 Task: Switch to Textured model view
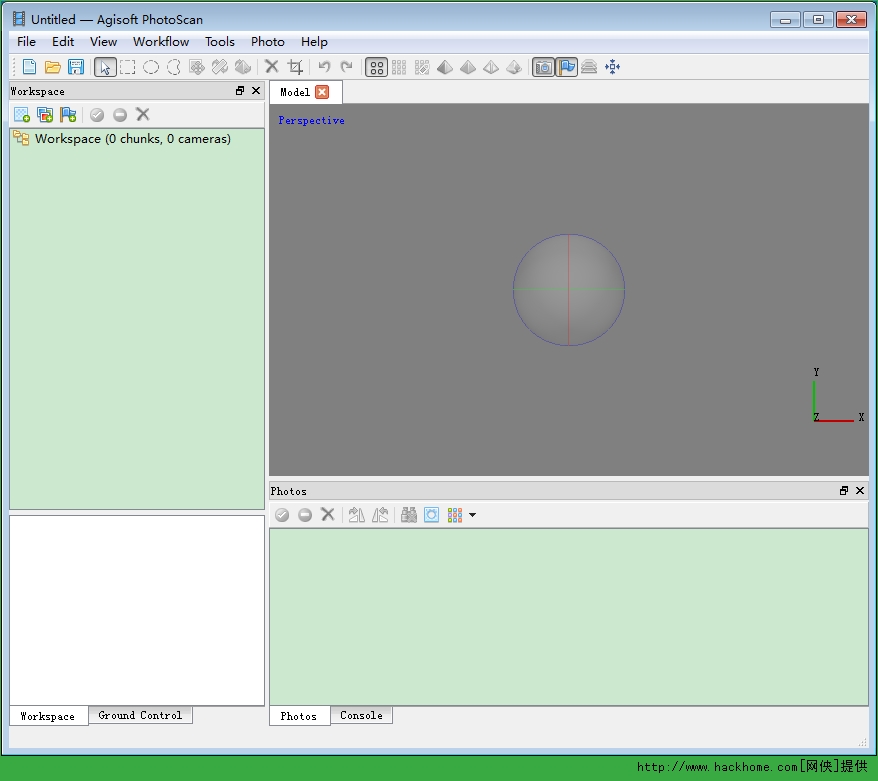click(514, 68)
